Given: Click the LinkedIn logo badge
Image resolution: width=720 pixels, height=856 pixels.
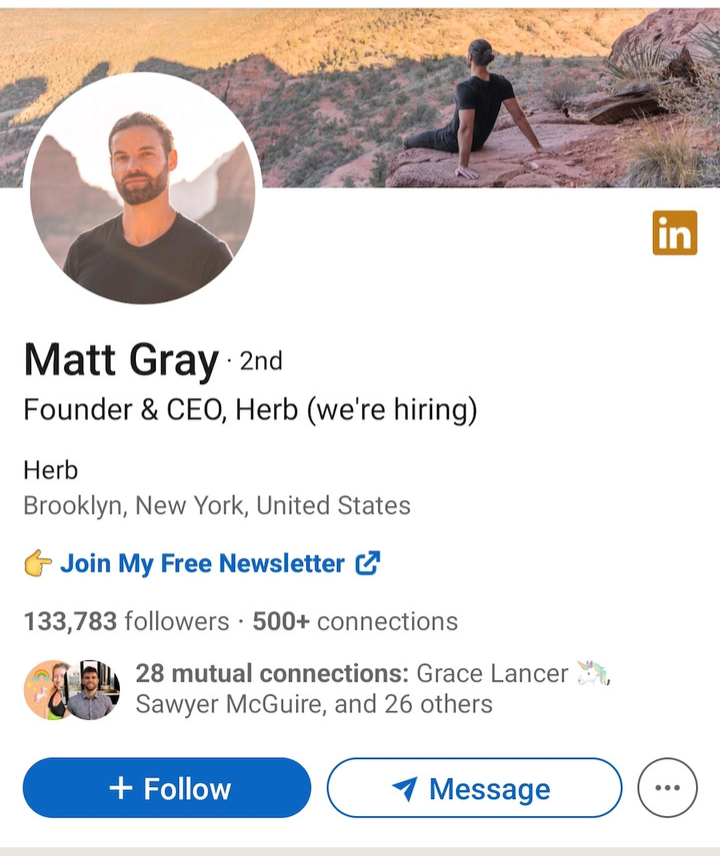Looking at the screenshot, I should [x=674, y=233].
